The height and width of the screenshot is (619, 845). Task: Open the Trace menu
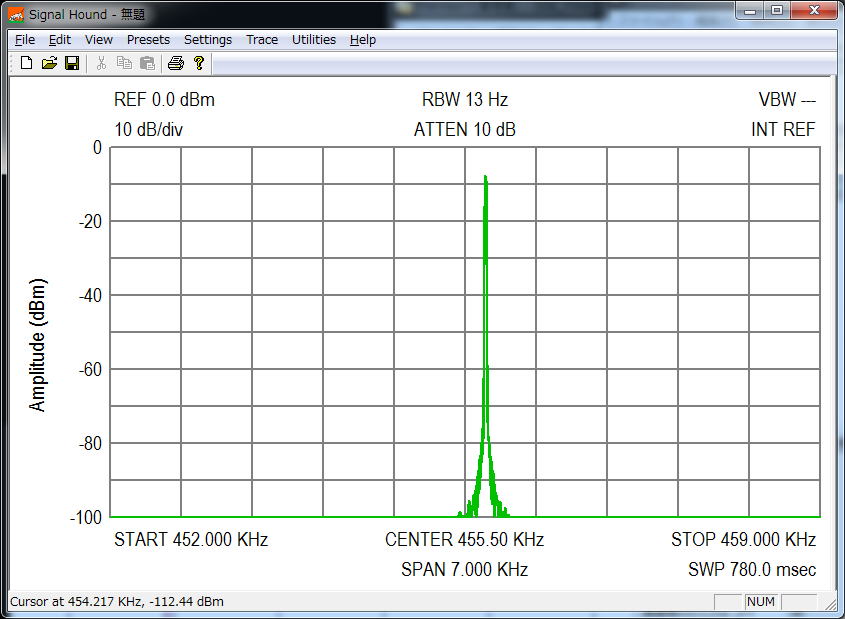[x=262, y=40]
